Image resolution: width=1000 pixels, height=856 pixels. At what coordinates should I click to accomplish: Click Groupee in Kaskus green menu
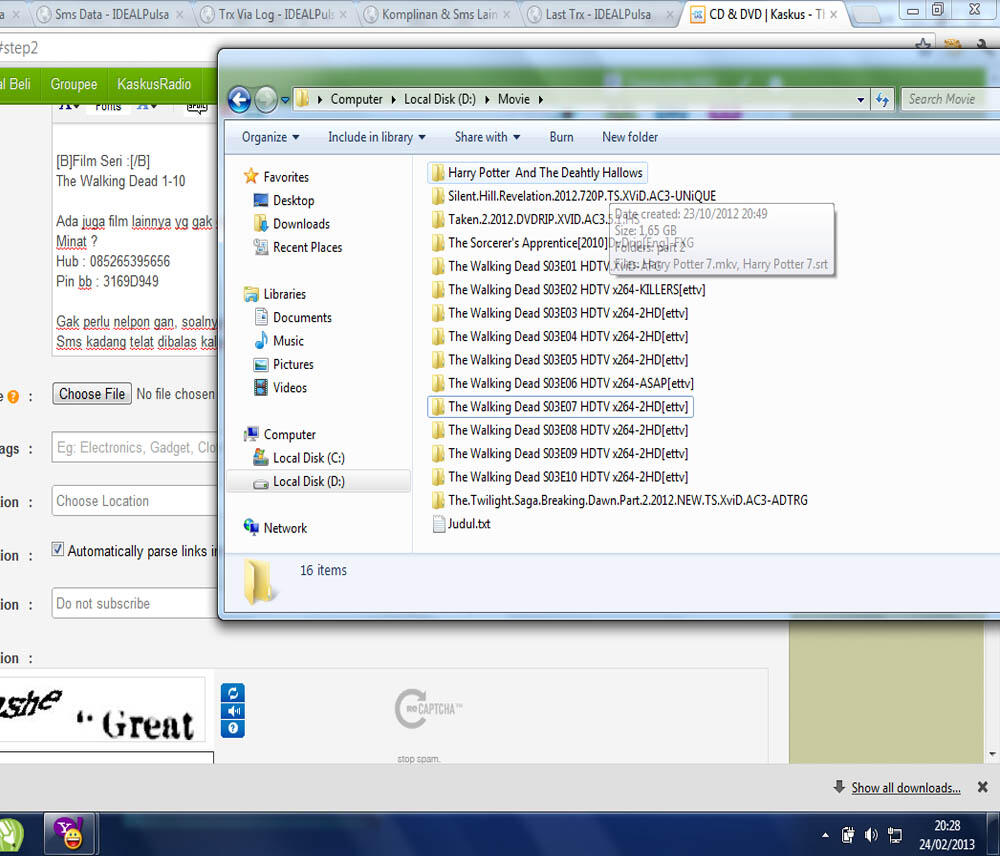pos(74,84)
